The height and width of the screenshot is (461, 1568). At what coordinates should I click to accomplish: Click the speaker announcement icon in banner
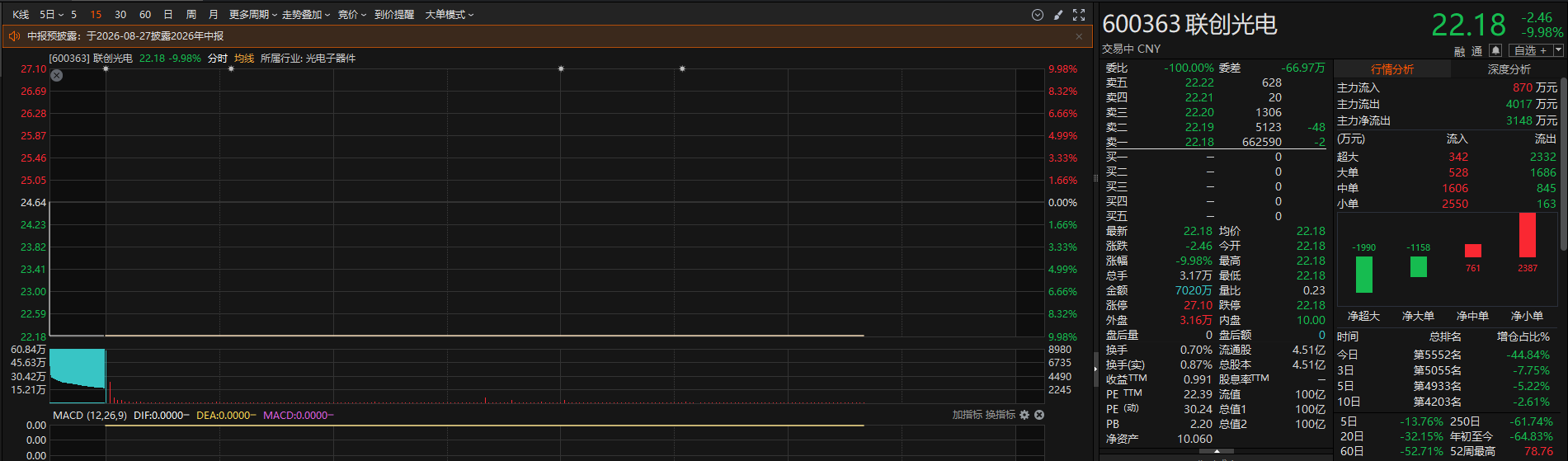coord(14,36)
